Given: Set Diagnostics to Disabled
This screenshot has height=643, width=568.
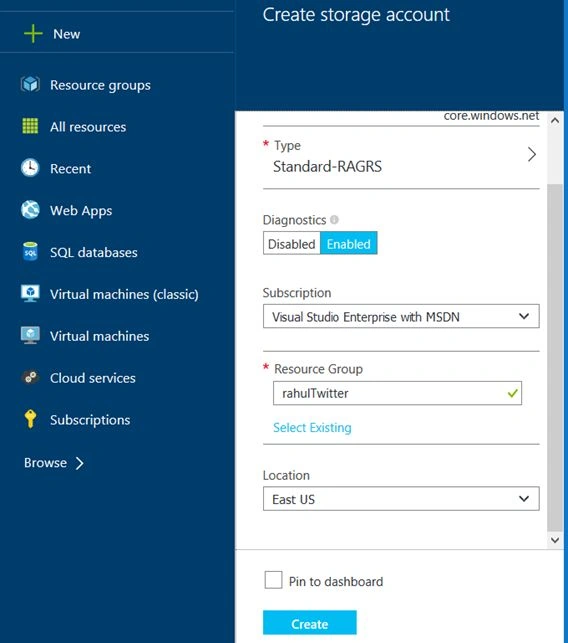Looking at the screenshot, I should [292, 244].
